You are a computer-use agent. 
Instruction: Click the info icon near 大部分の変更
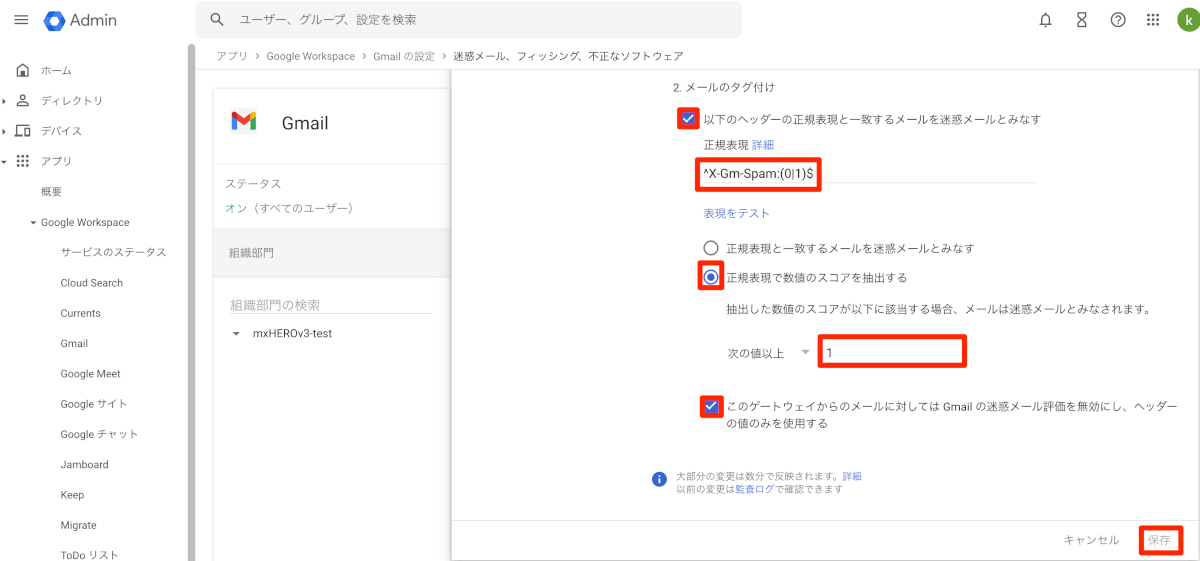coord(659,479)
